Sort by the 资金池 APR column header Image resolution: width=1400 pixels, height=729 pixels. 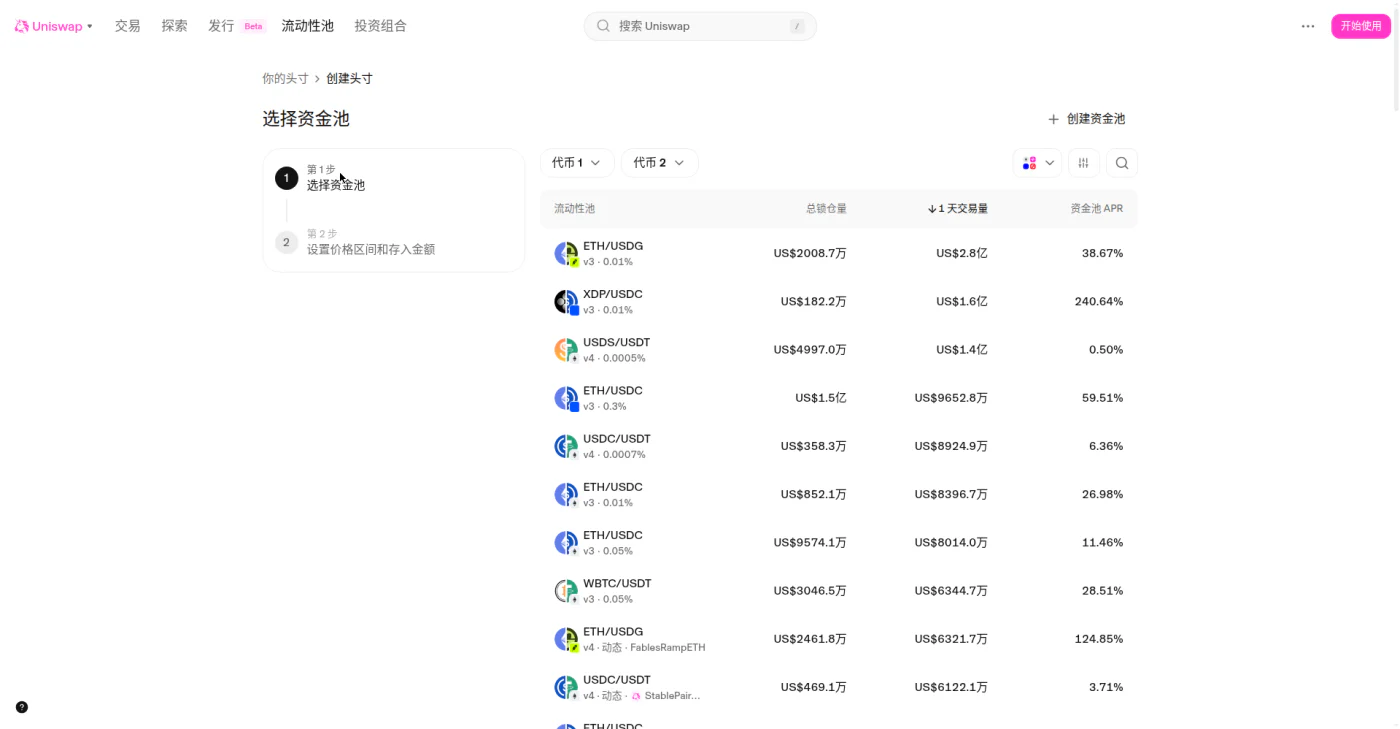pyautogui.click(x=1097, y=209)
